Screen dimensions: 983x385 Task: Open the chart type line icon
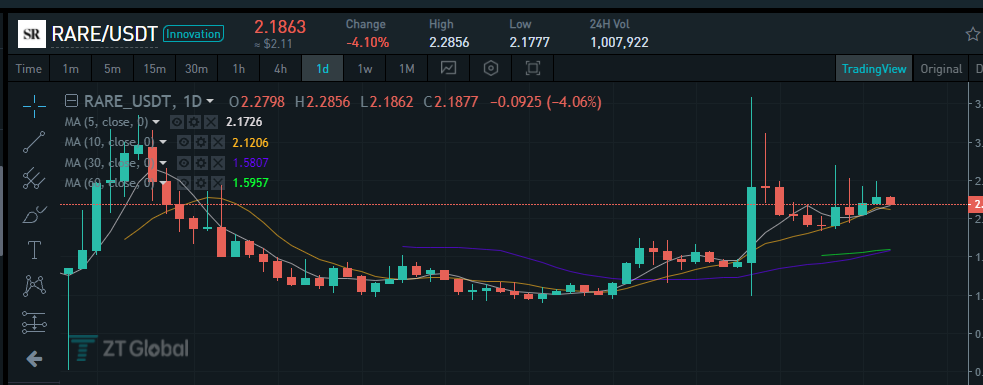pos(448,68)
